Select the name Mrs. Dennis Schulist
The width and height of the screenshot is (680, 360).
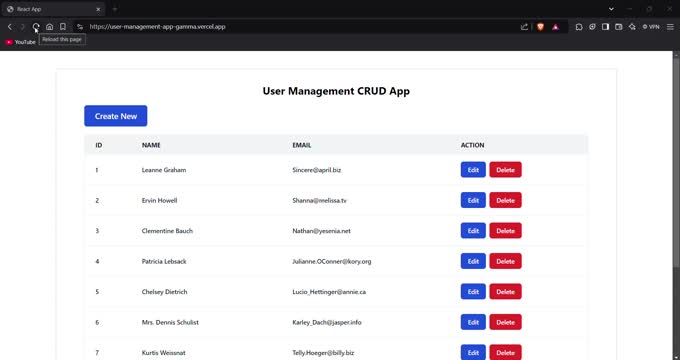[170, 322]
